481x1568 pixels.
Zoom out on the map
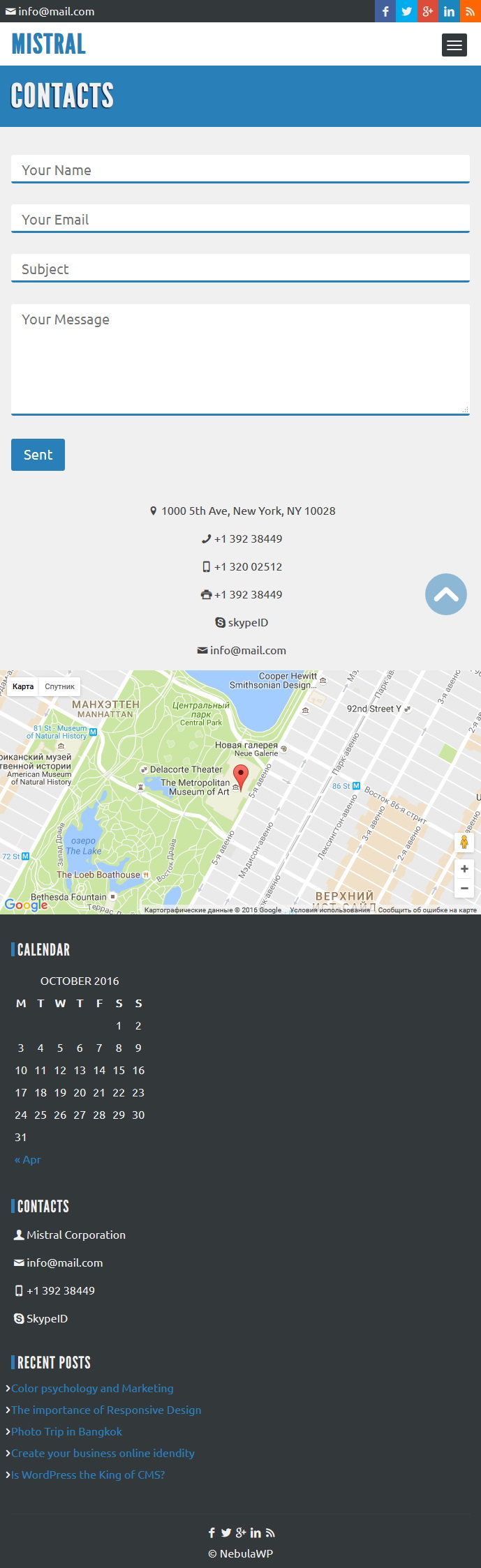point(464,888)
